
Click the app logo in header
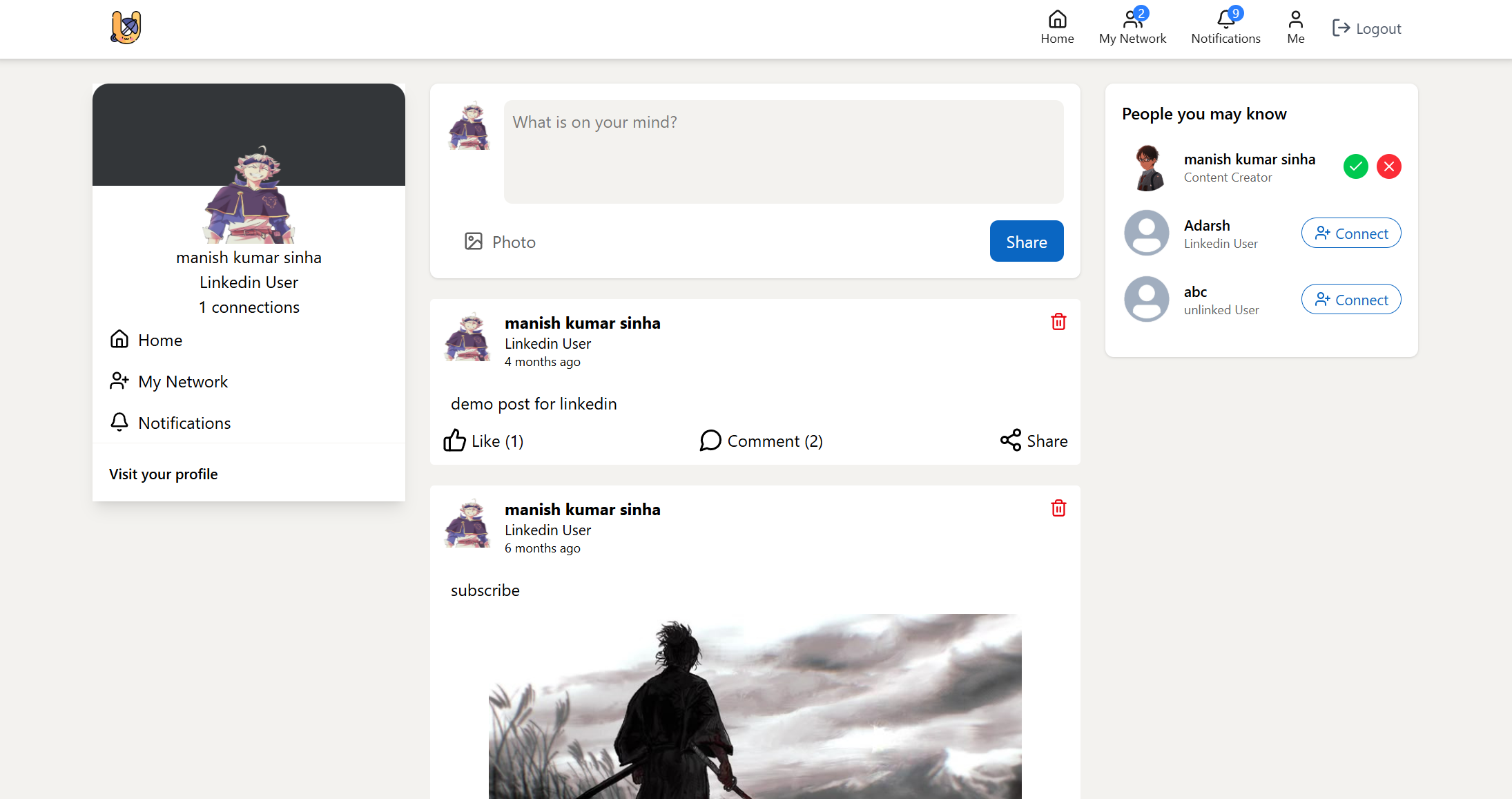(126, 28)
